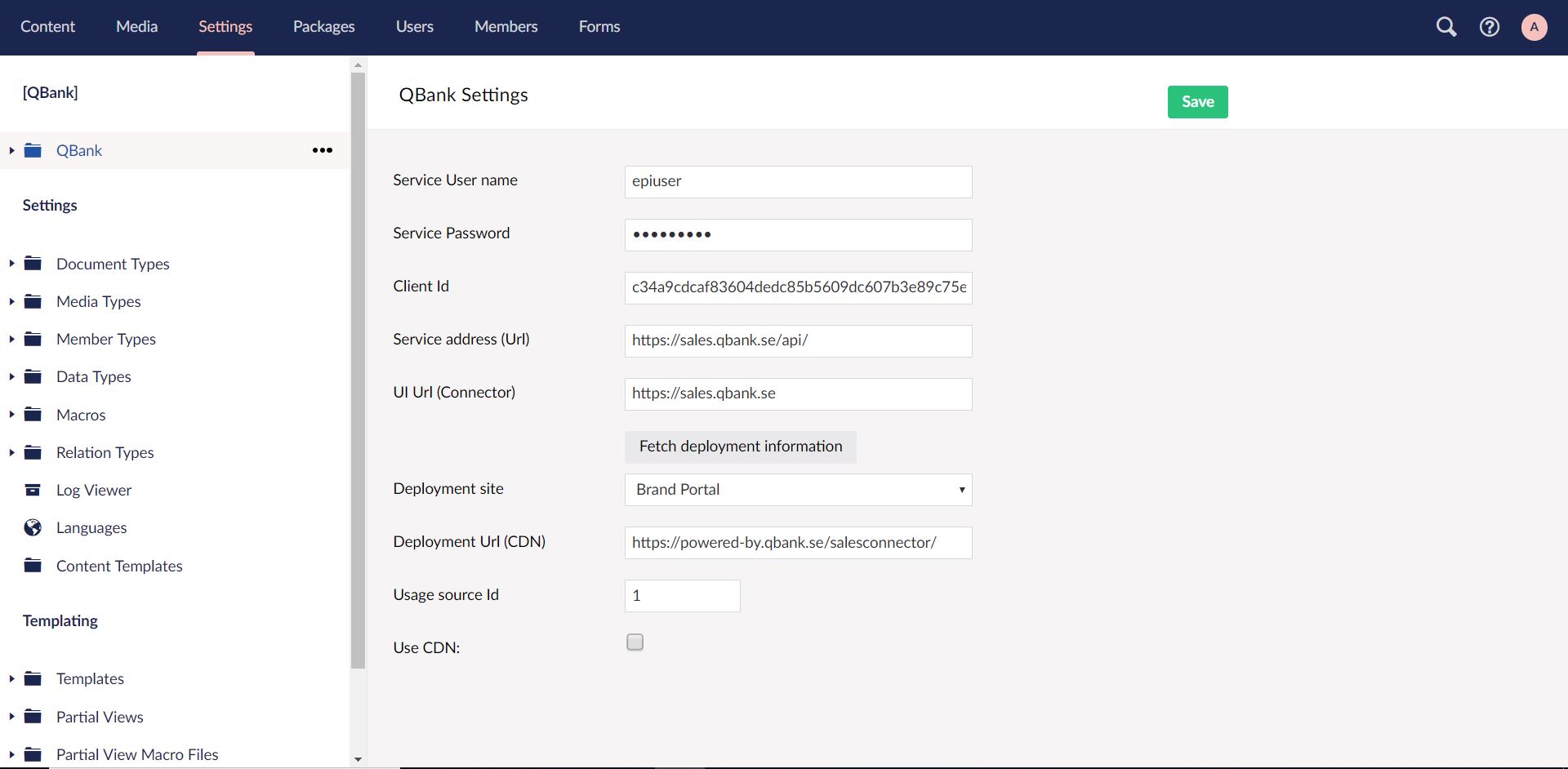Open the Log Viewer item

93,490
